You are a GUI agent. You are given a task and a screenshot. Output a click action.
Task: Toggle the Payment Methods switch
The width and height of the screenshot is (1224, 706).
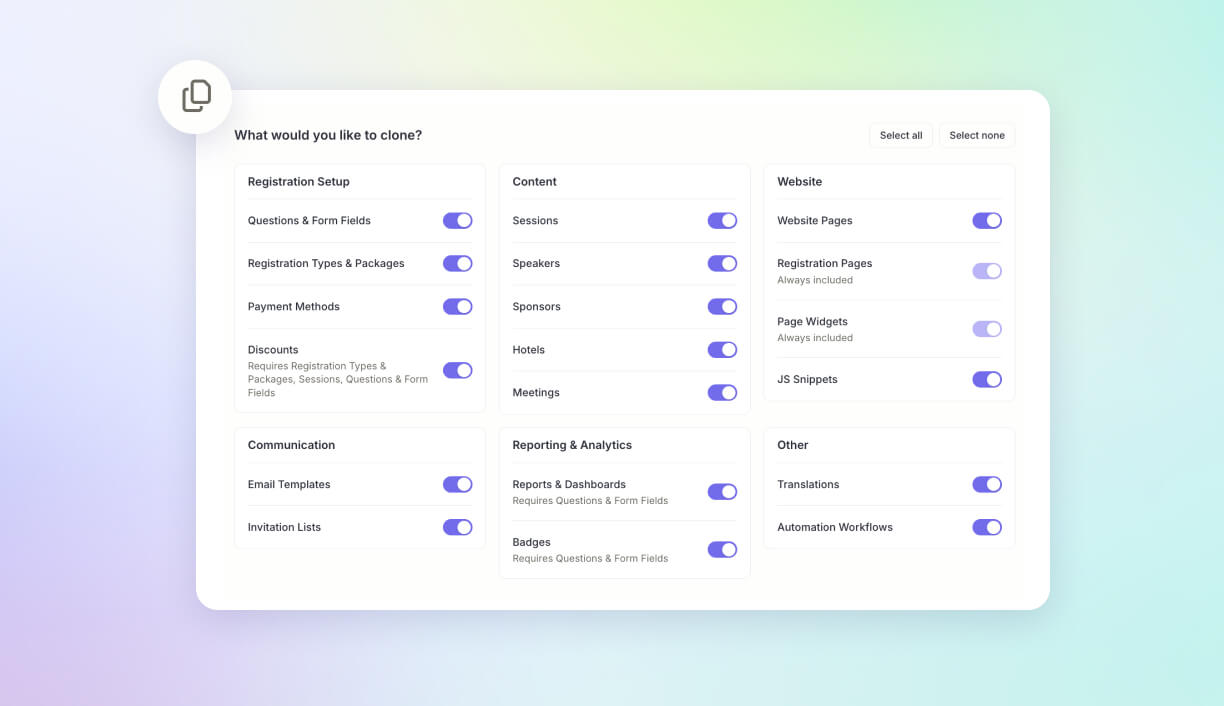(458, 306)
